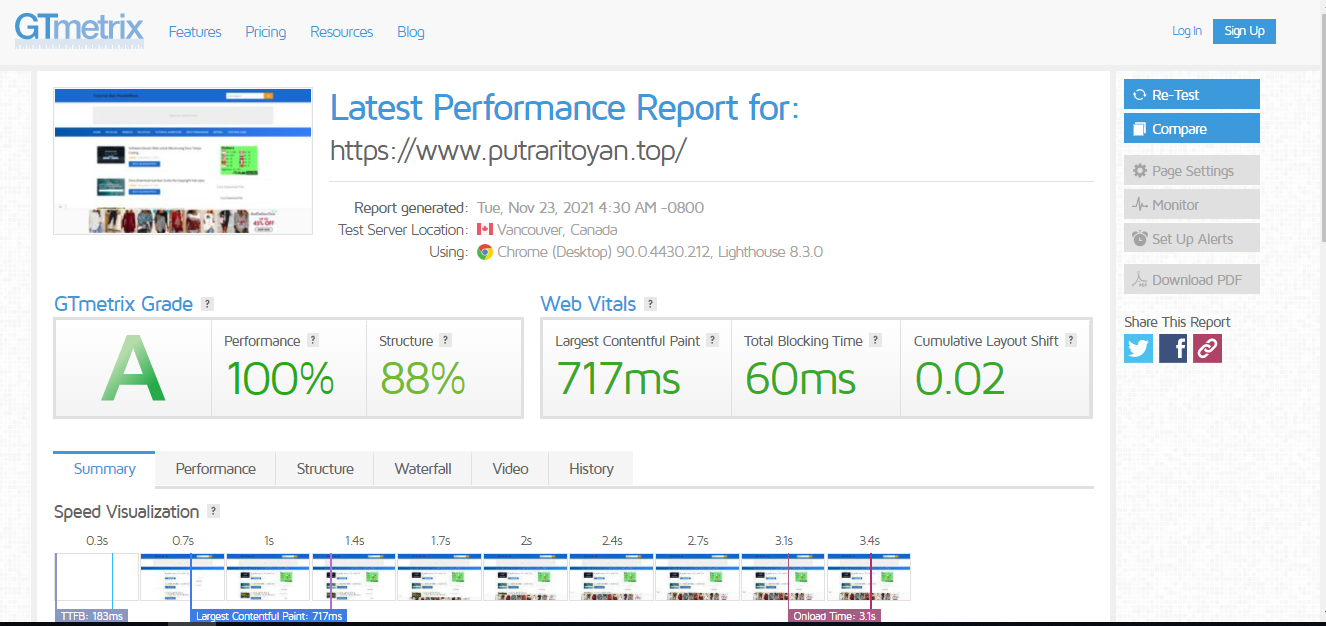This screenshot has height=626, width=1326.
Task: Click the Onload Time: 3.1s marker
Action: coord(835,616)
